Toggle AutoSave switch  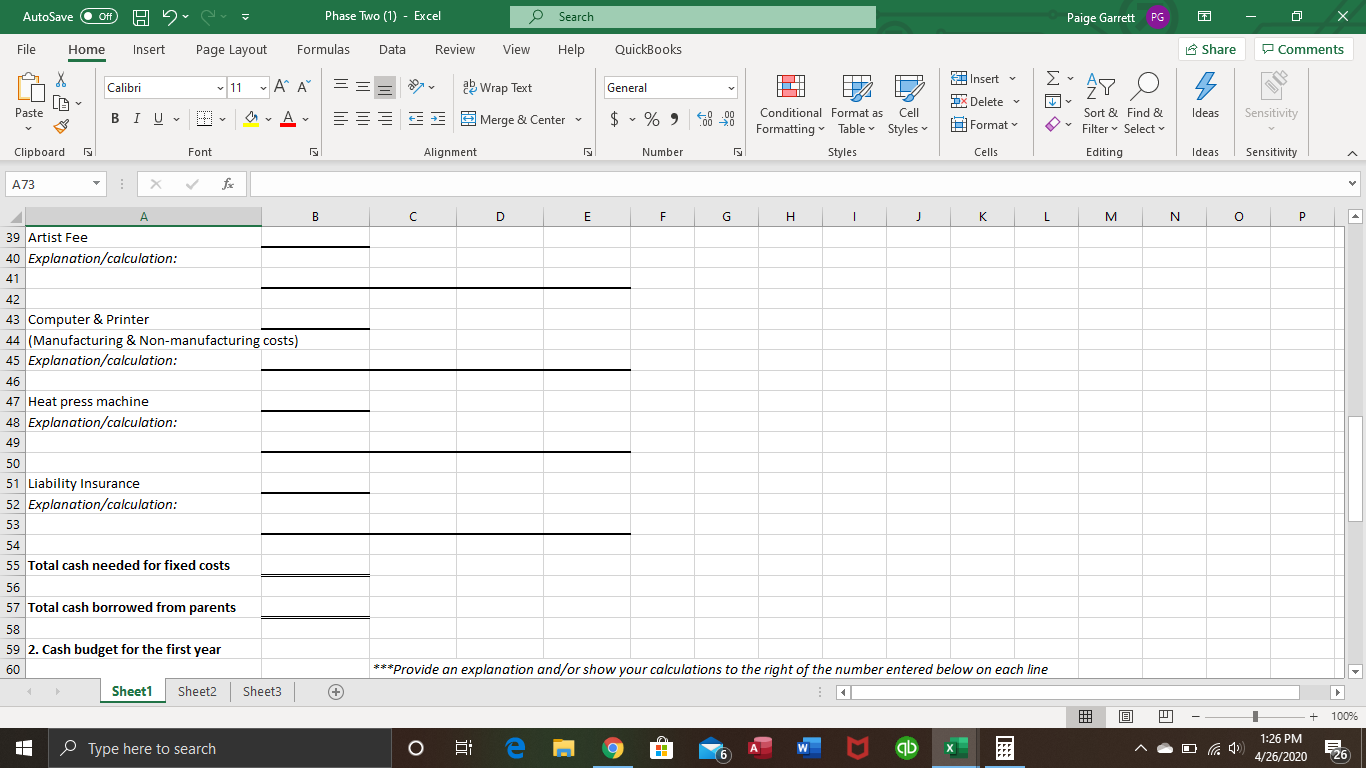pos(98,17)
